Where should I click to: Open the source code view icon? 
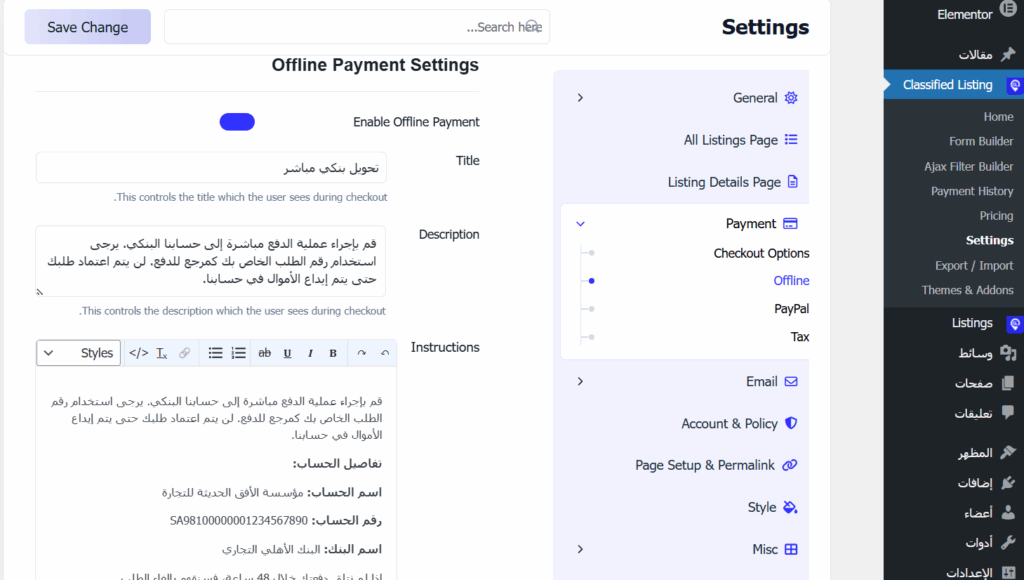tap(139, 353)
